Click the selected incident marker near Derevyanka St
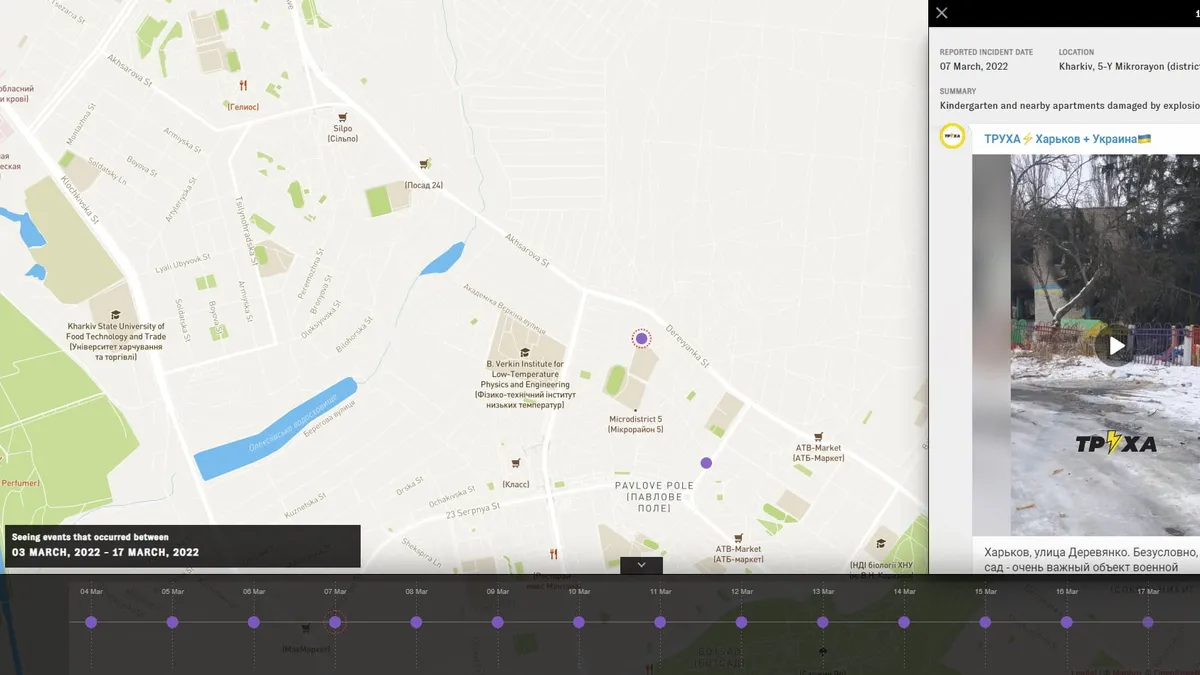 642,339
